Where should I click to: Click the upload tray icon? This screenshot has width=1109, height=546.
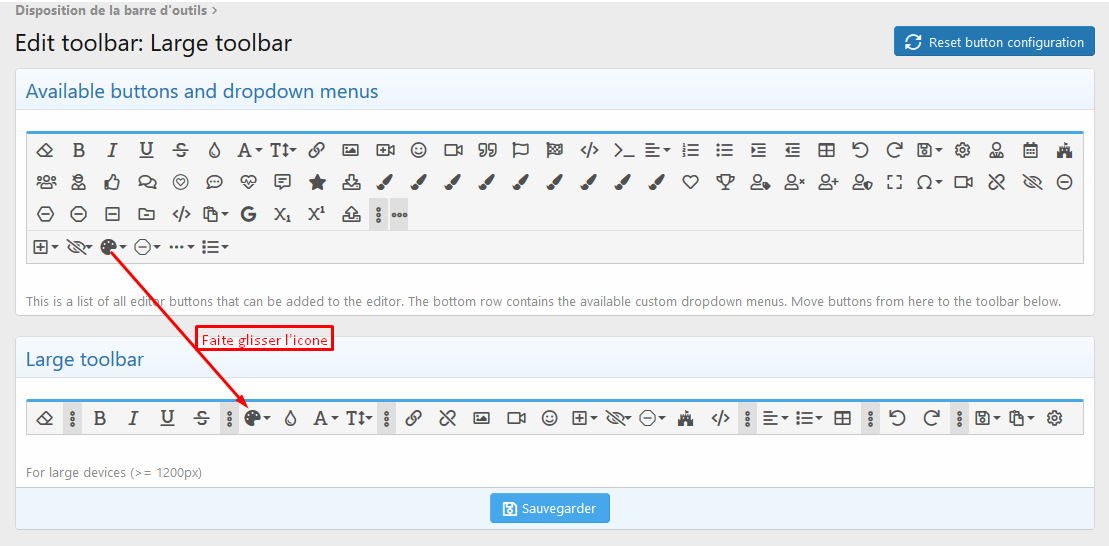pos(351,214)
